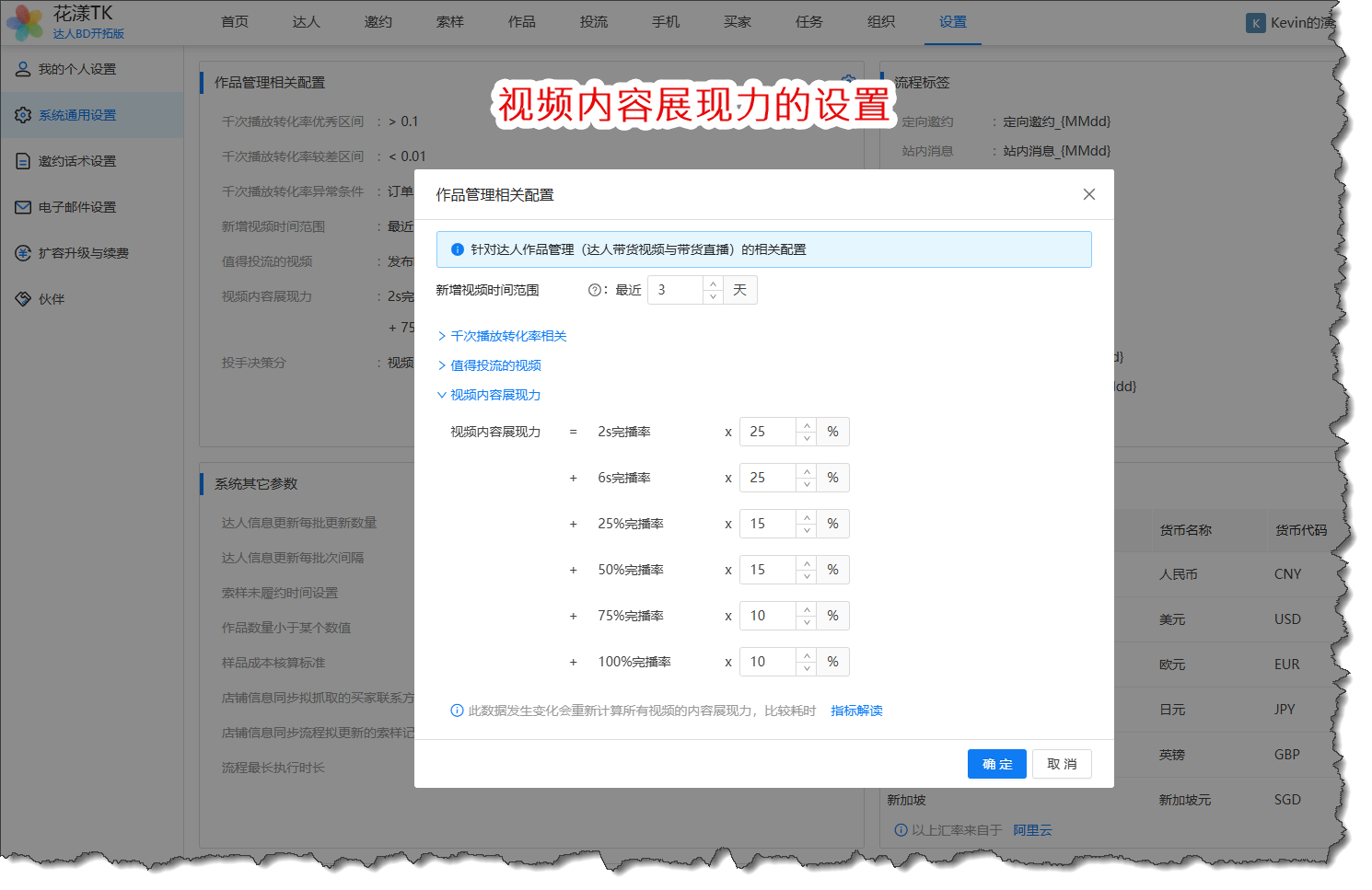Open the 指标解读 link

point(856,711)
